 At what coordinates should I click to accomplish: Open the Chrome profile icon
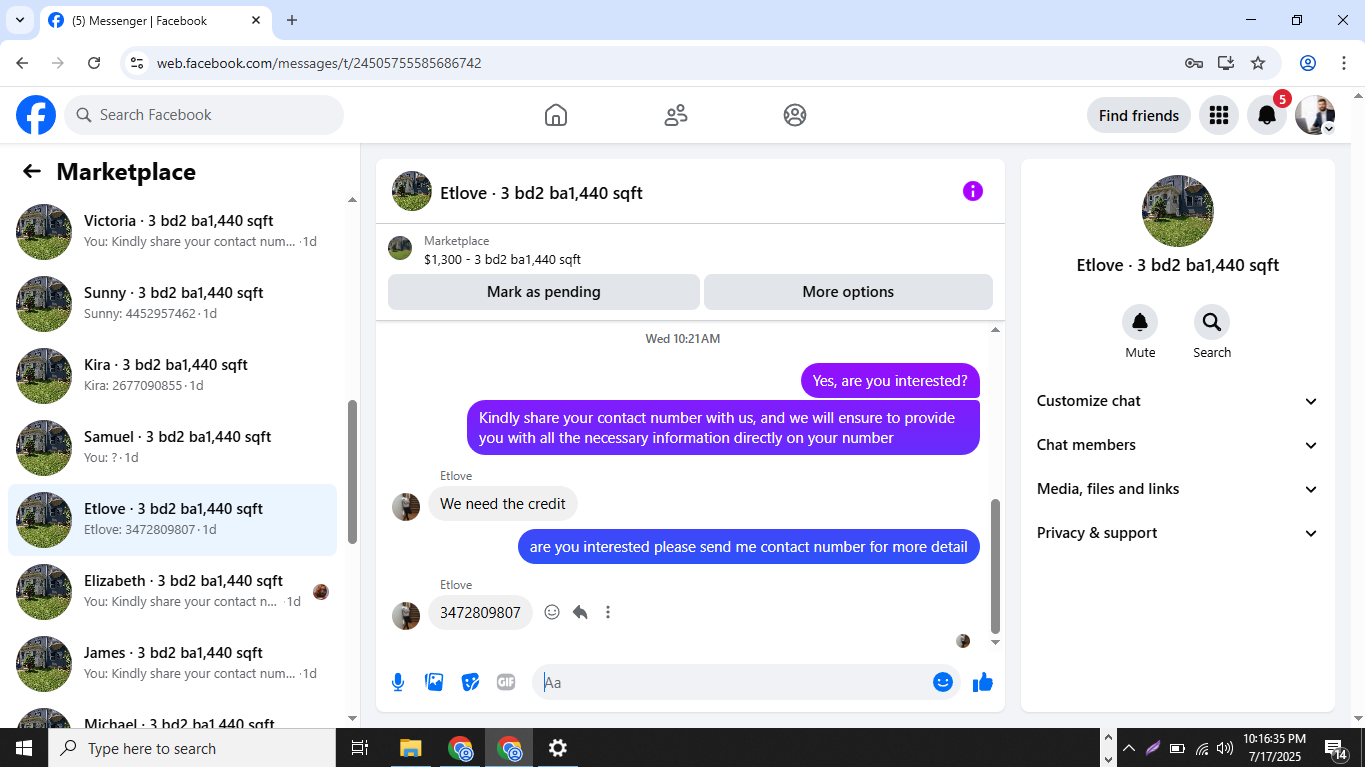click(1308, 63)
